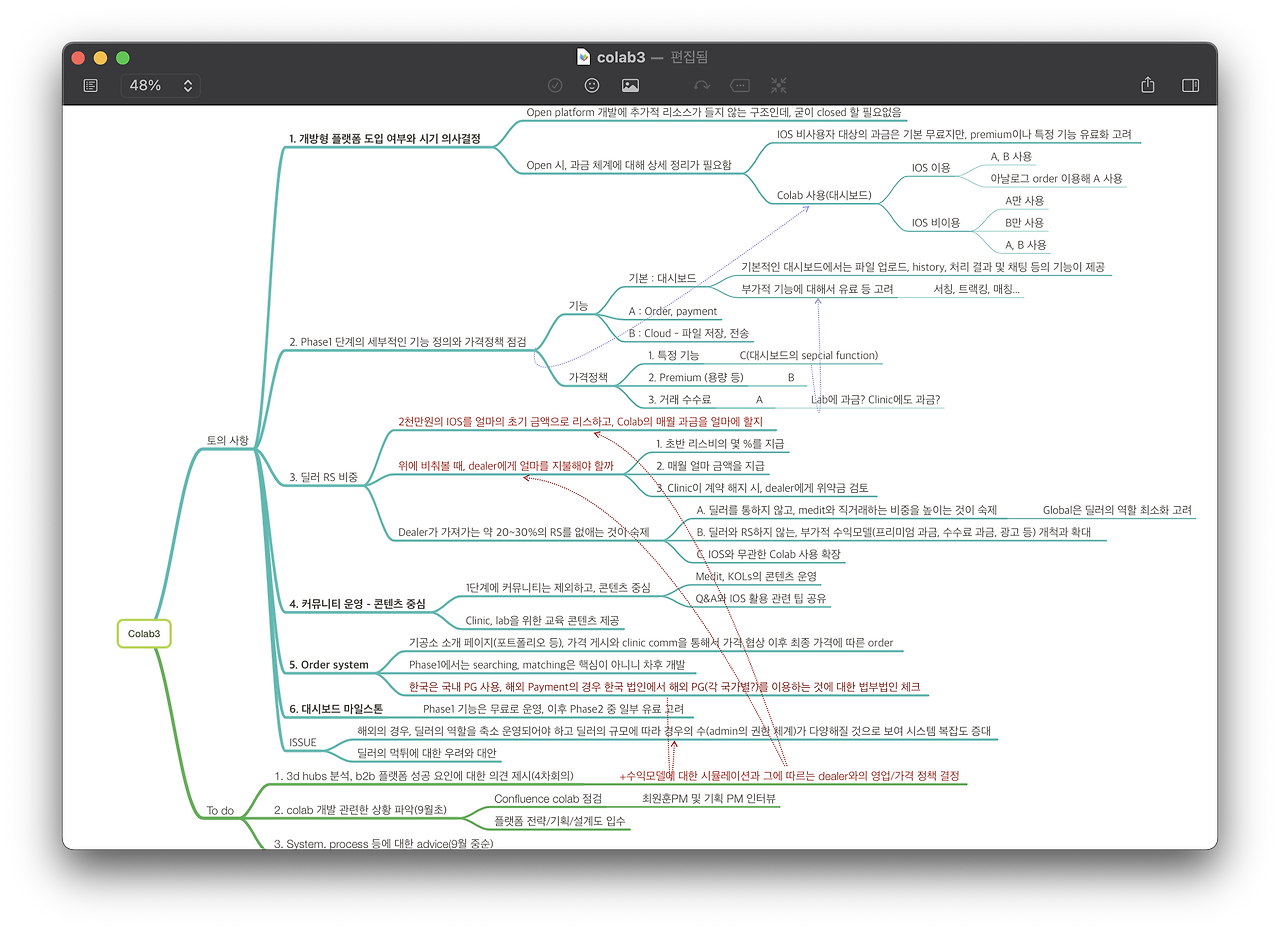Click node Q&A와 IOS 활용 관련 팁 공유
Screen dimensions: 1280x932
[x=761, y=598]
